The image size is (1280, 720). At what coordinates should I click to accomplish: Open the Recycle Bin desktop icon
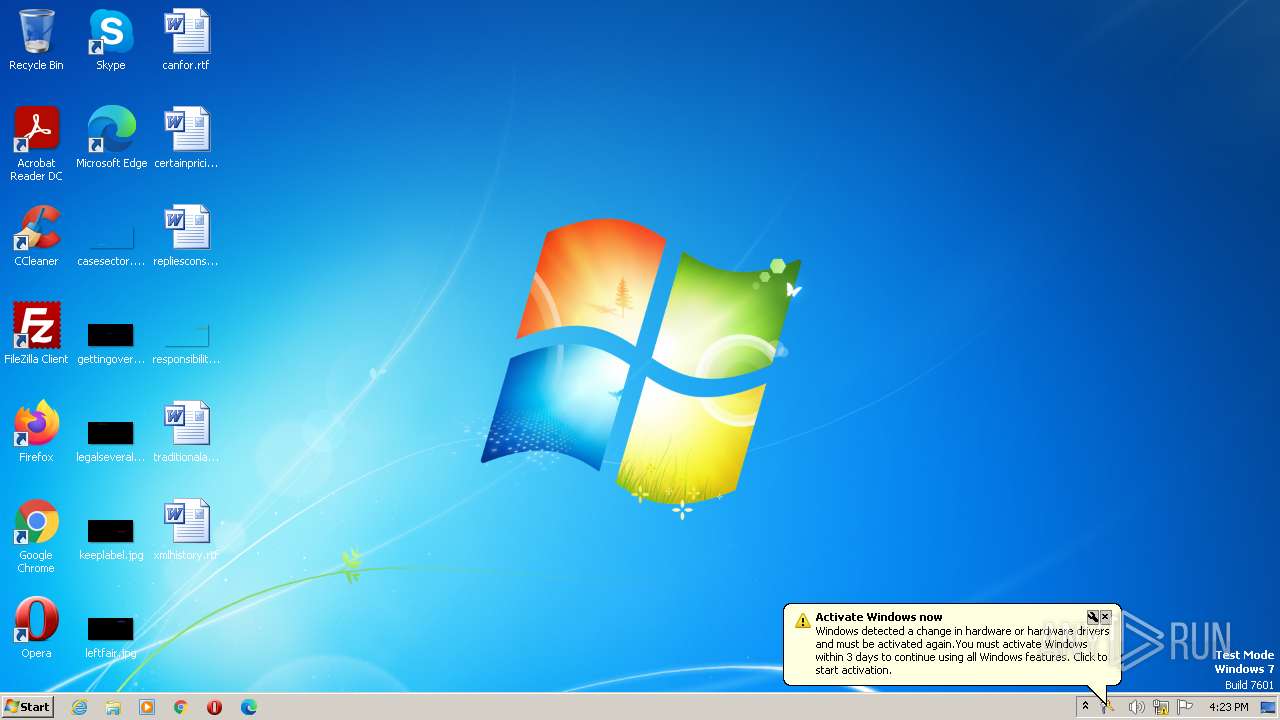pos(36,40)
